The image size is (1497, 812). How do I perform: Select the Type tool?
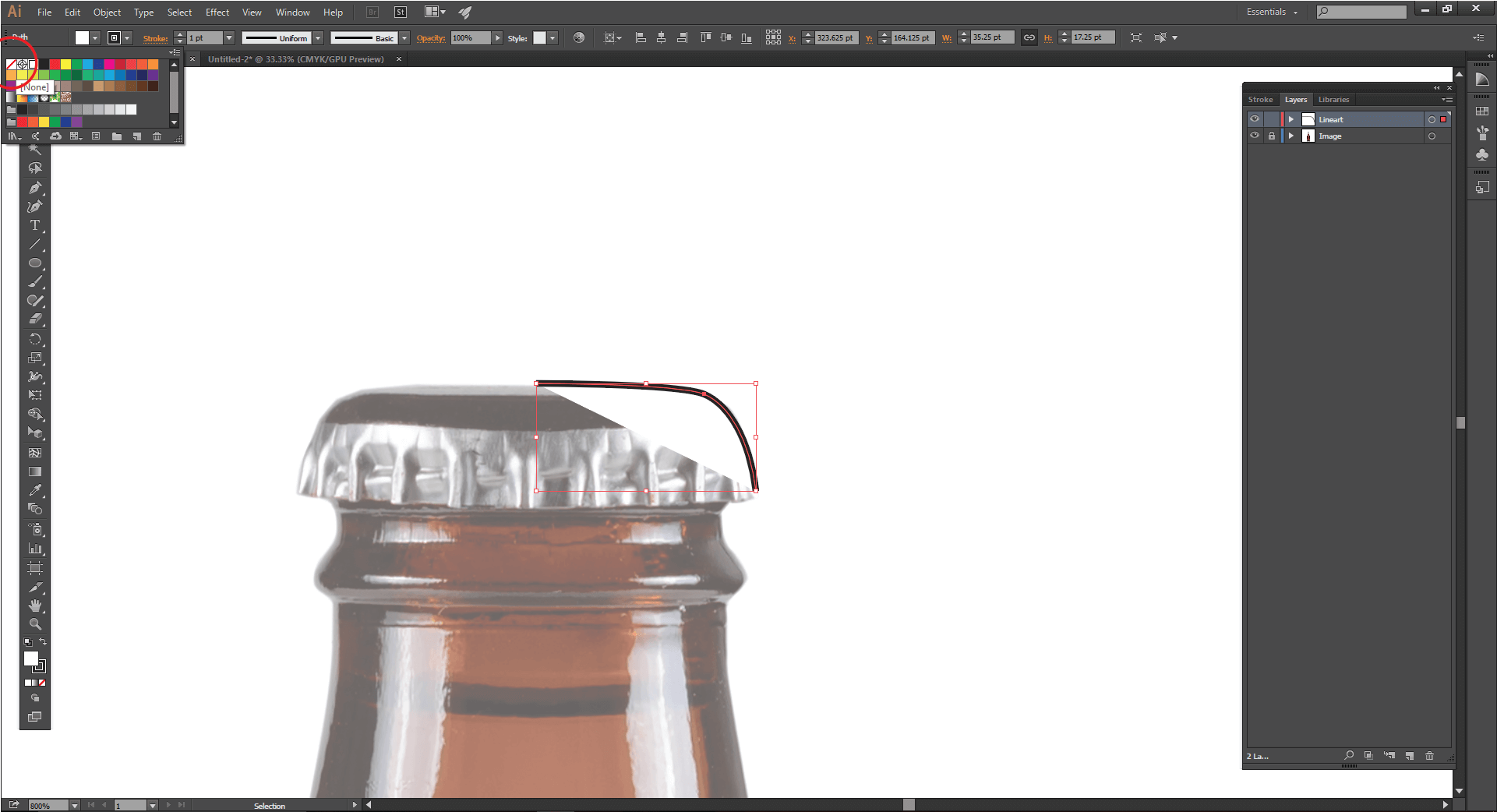35,225
